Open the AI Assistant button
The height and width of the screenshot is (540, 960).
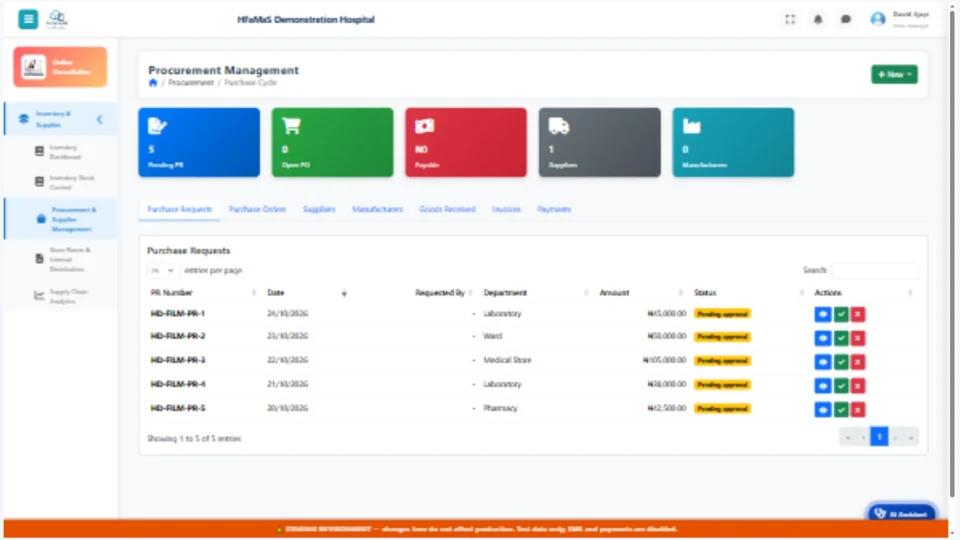coord(901,513)
